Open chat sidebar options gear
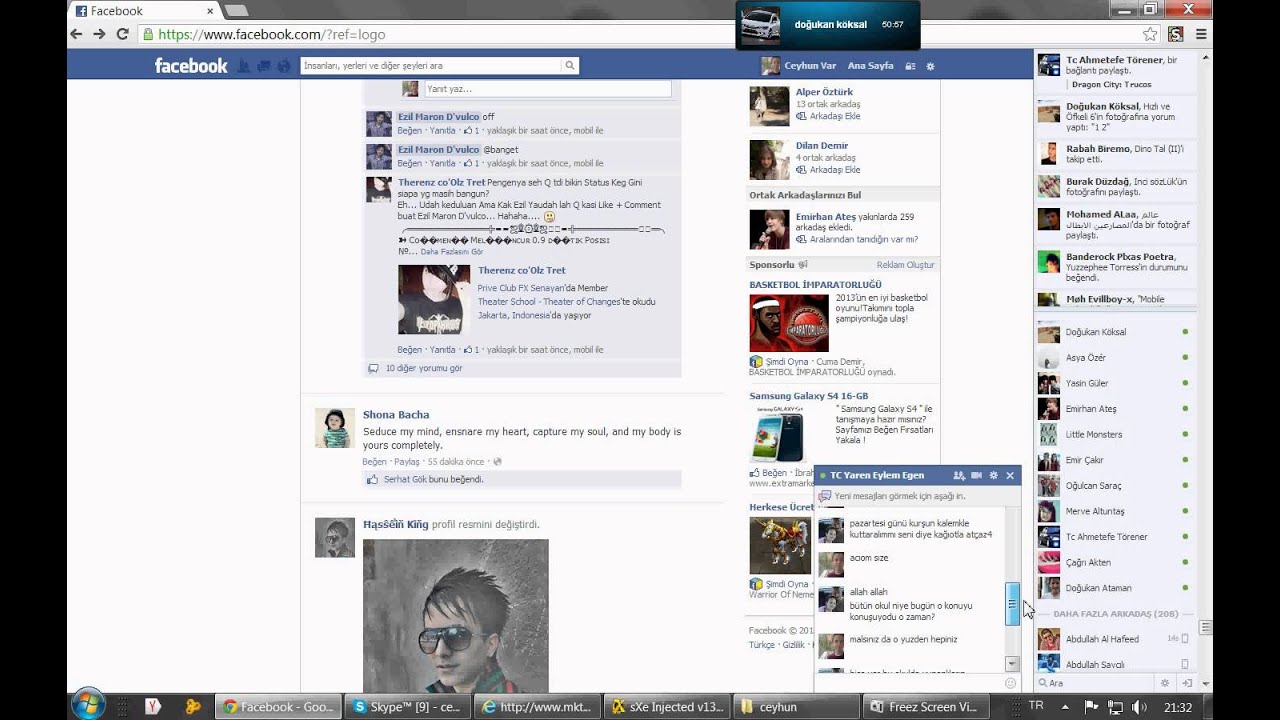Viewport: 1280px width, 720px height. 1164,683
